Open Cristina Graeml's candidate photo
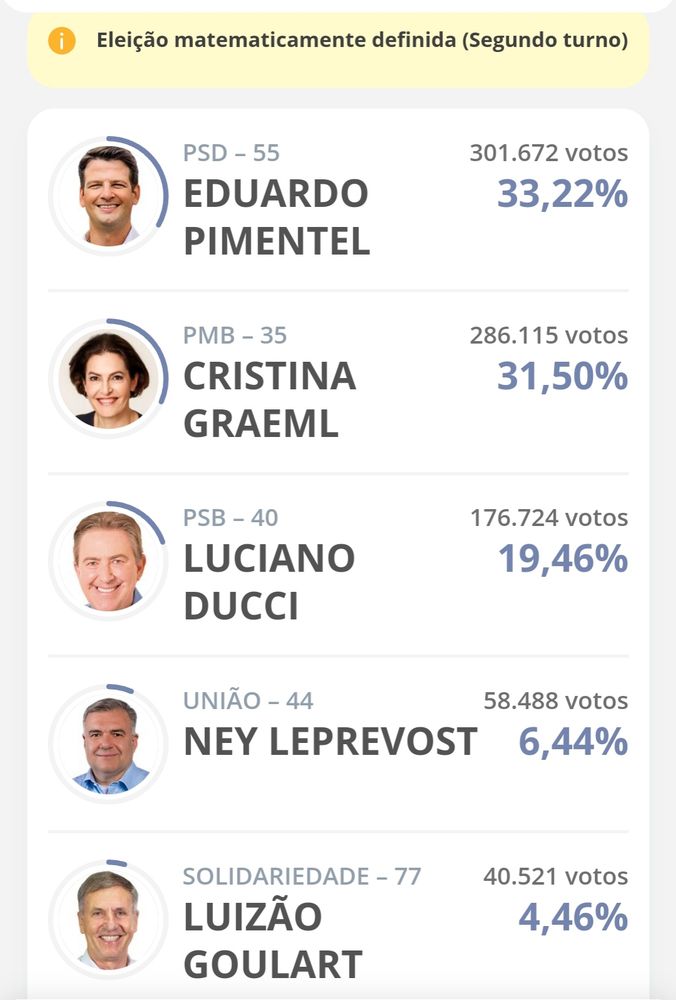The height and width of the screenshot is (1000, 676). (x=108, y=378)
